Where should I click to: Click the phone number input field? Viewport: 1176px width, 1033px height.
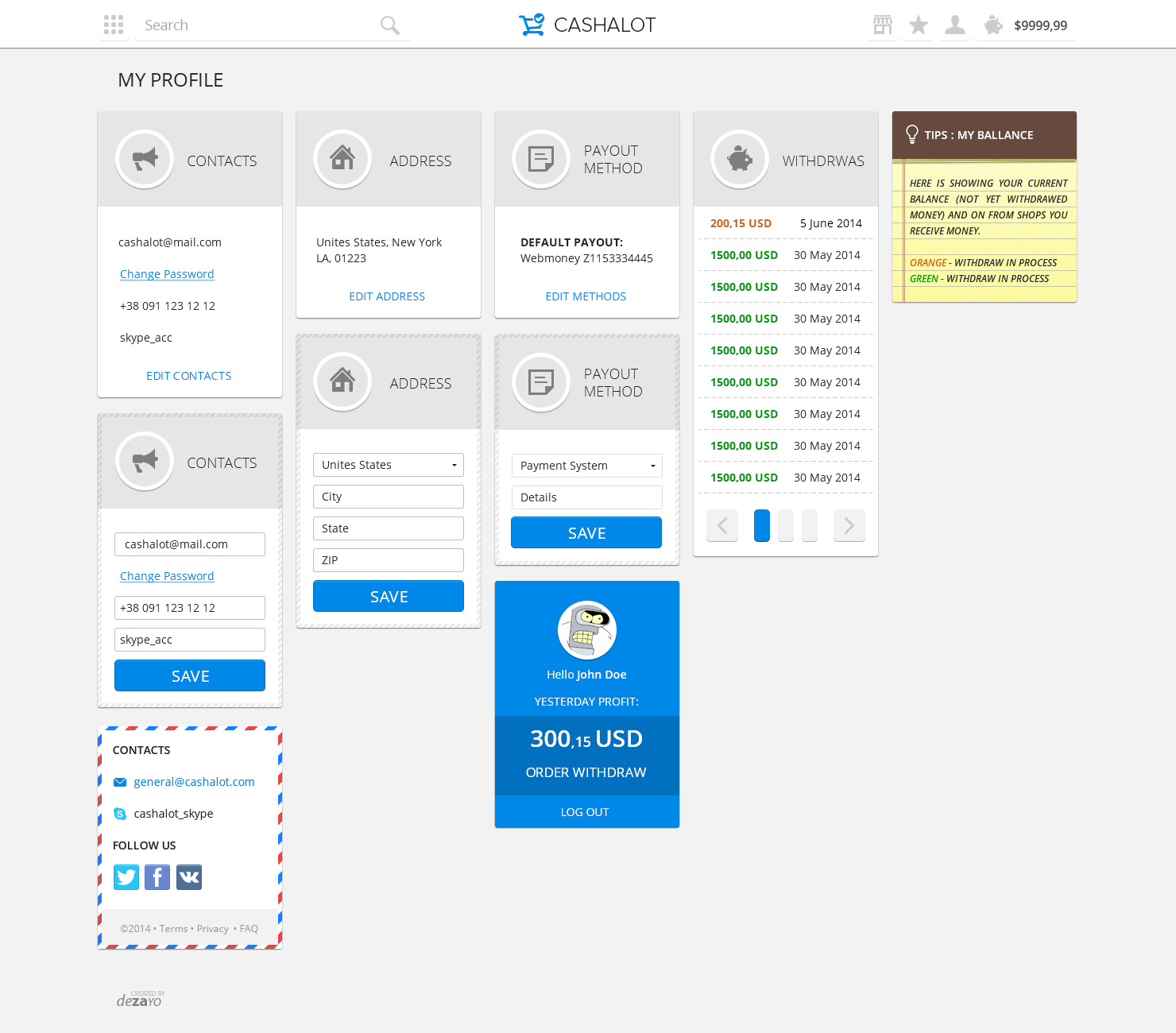point(190,608)
